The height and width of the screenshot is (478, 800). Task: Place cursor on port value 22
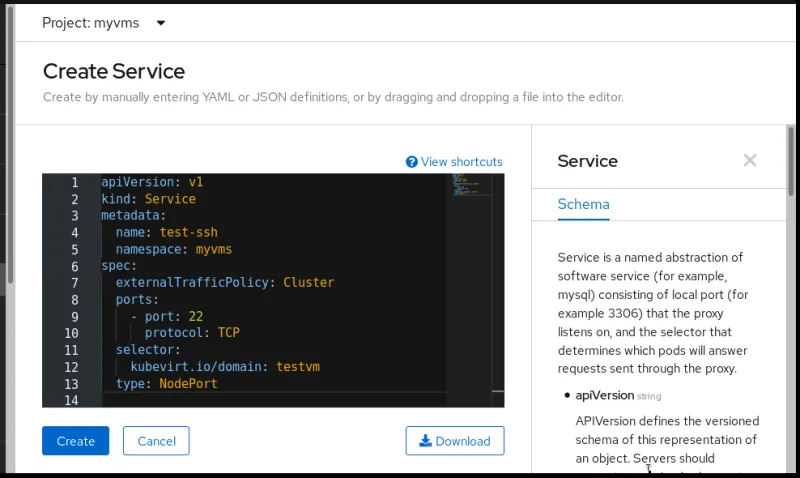point(195,316)
